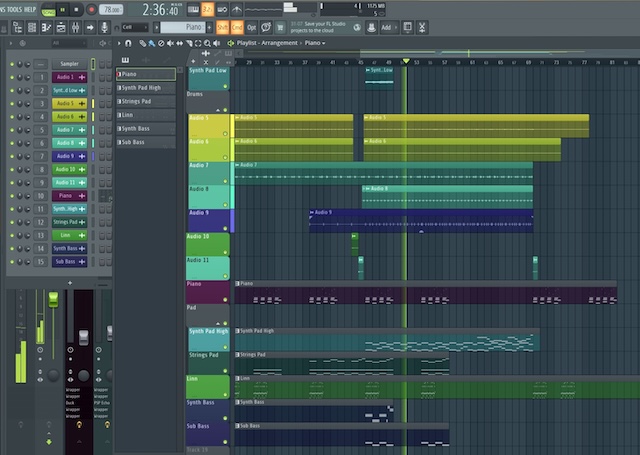Open Playlist options play-arrow menu

point(119,43)
